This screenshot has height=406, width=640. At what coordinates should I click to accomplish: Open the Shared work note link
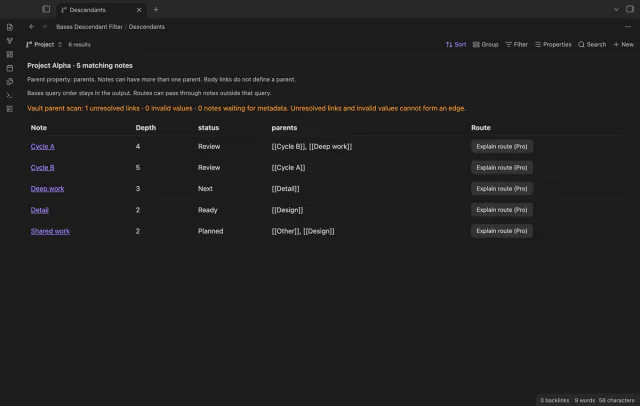point(50,231)
